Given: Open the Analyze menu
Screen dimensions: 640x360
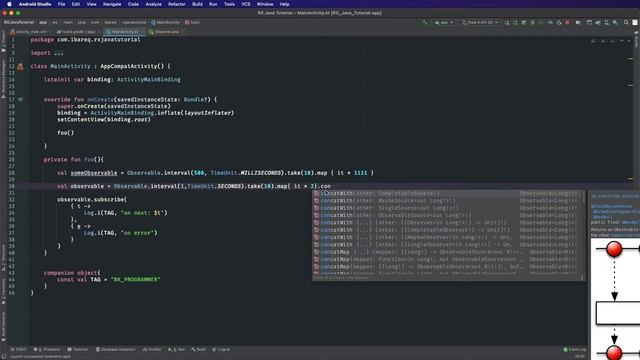Looking at the screenshot, I should coord(153,4).
